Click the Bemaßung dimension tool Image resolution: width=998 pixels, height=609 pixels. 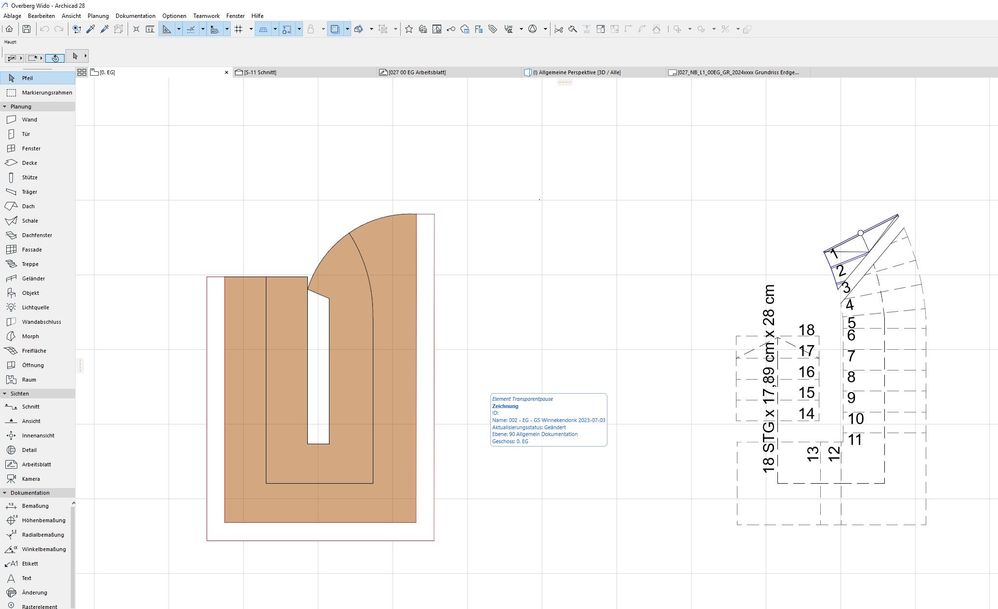(36, 506)
